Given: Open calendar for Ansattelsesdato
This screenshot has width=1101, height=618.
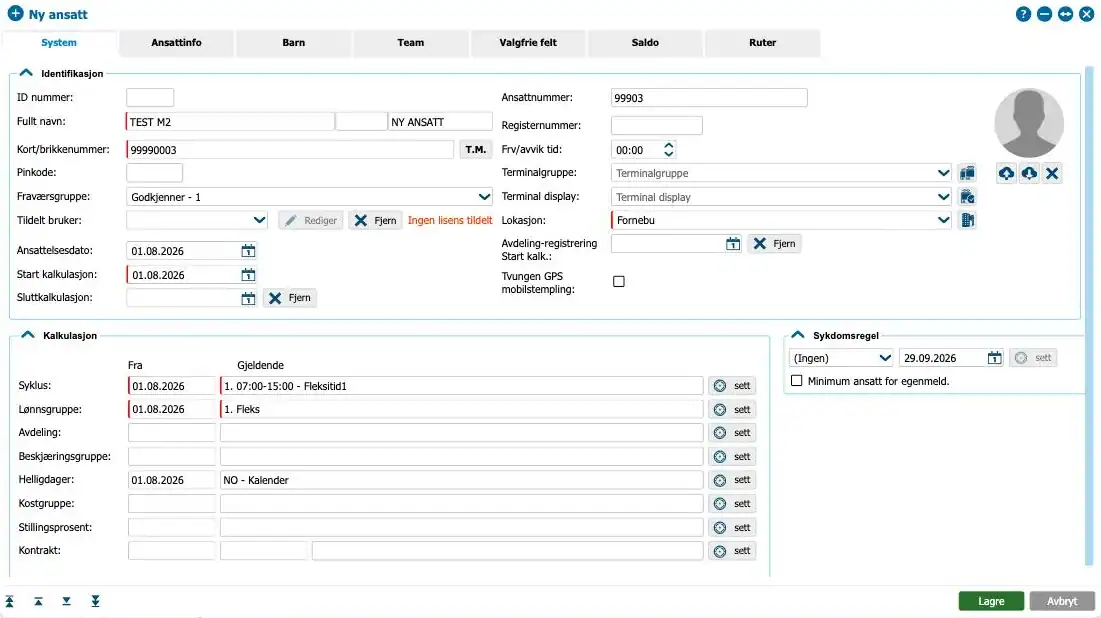Looking at the screenshot, I should [248, 251].
